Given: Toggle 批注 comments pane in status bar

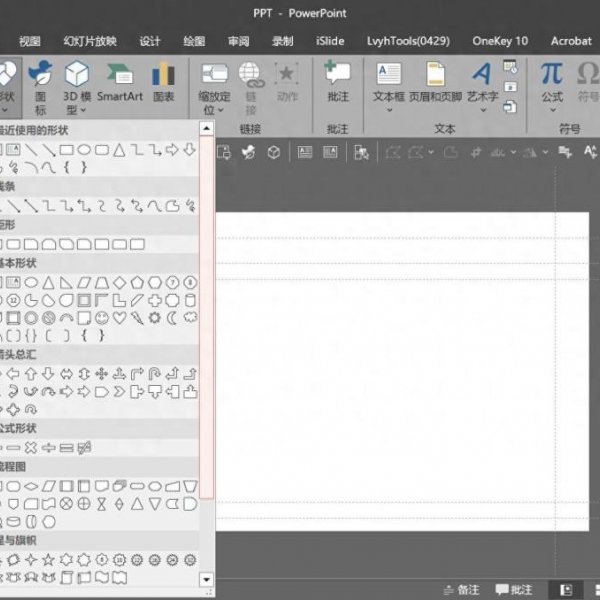Looking at the screenshot, I should 514,589.
